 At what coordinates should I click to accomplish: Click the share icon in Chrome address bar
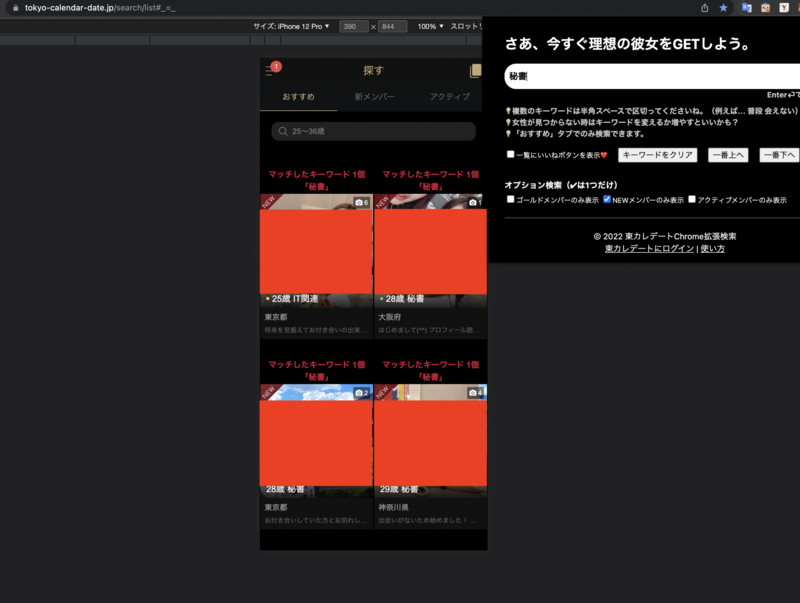pos(705,8)
